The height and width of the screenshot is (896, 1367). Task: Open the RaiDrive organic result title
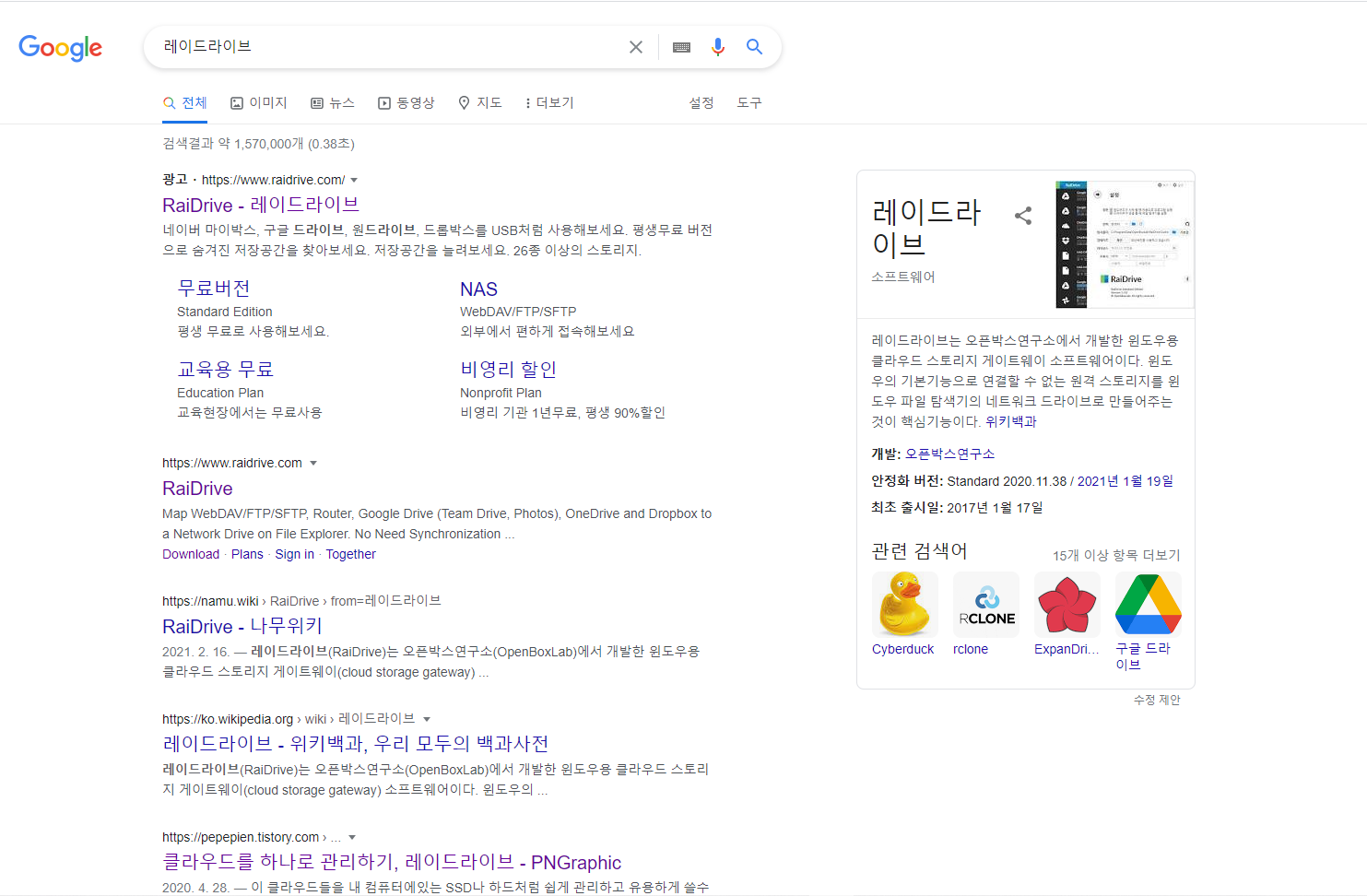tap(197, 489)
